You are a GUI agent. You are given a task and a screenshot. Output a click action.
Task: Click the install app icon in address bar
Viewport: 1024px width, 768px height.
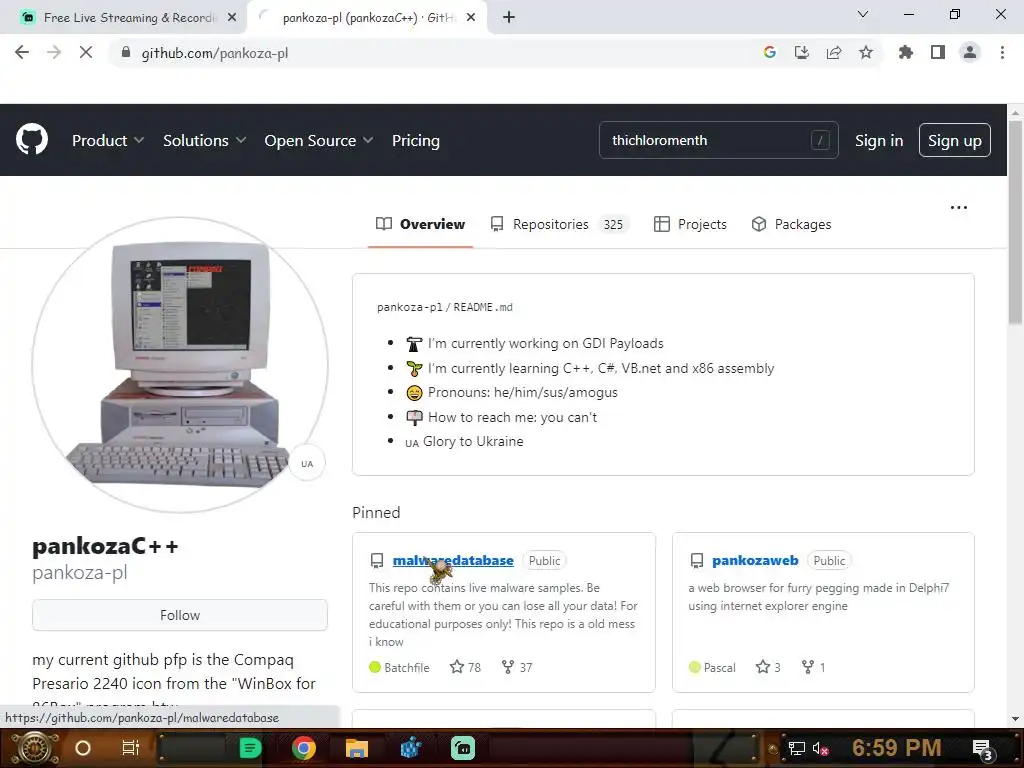click(x=802, y=52)
